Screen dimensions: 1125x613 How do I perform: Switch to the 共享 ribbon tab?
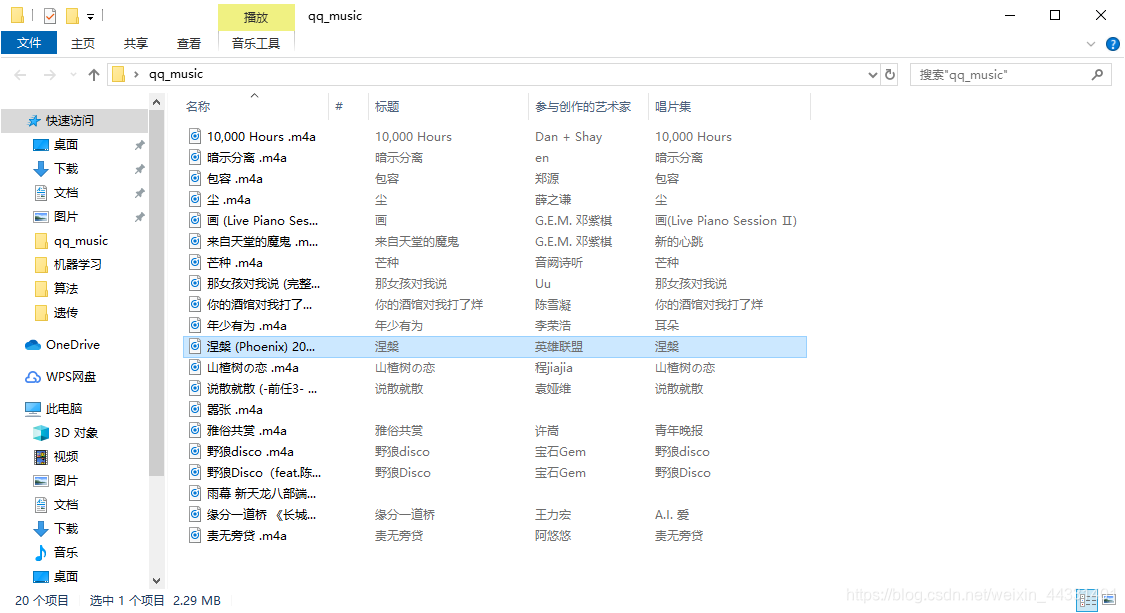(136, 43)
